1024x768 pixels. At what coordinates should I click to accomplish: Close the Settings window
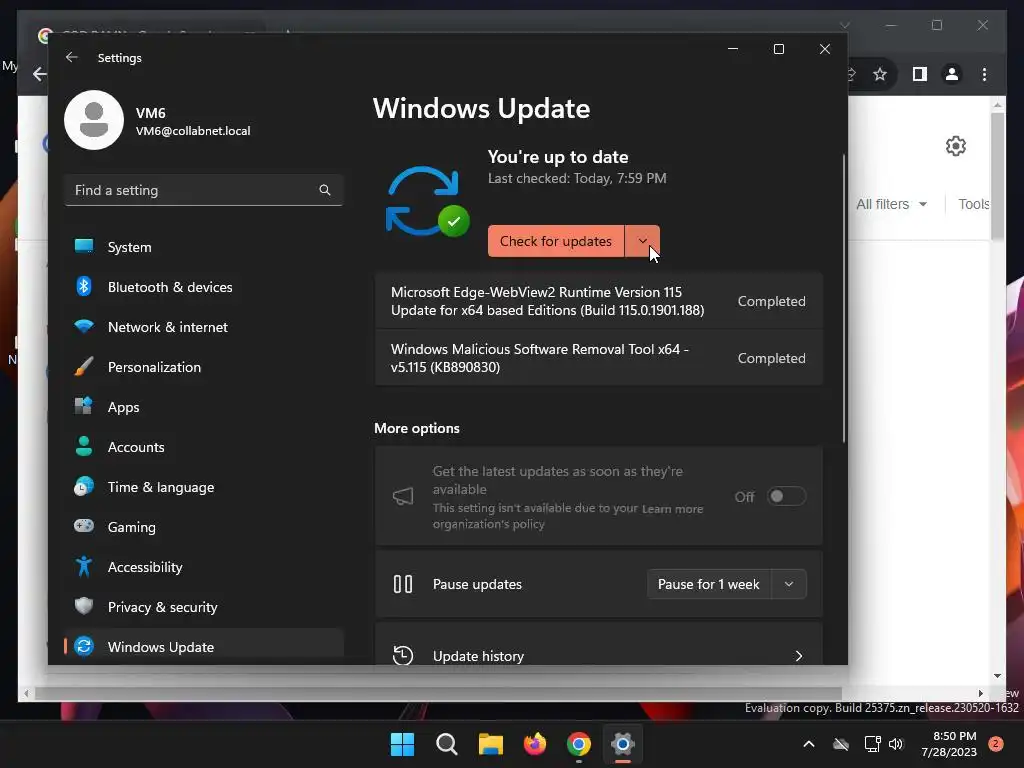[825, 49]
